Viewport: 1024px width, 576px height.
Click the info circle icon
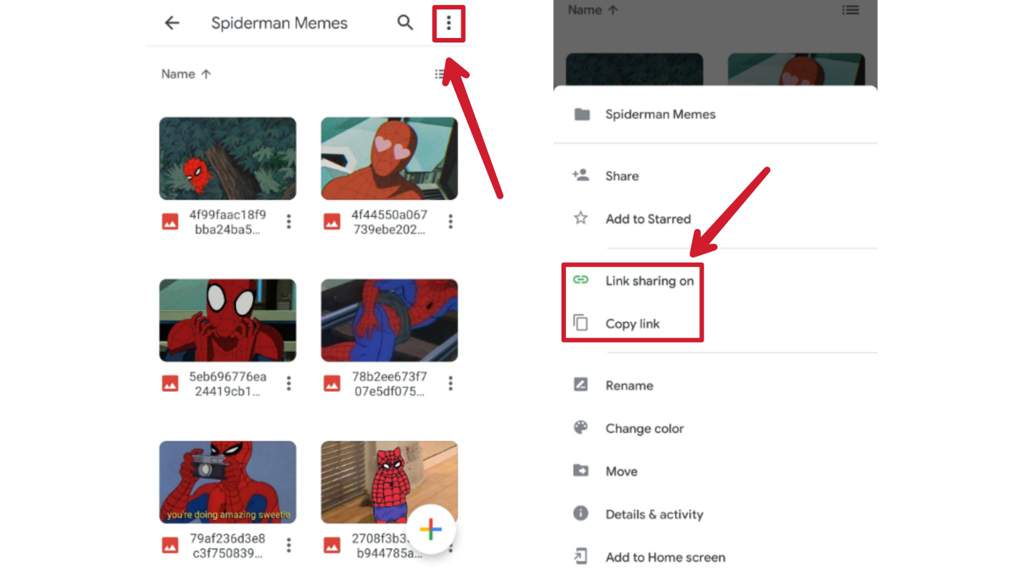coord(581,513)
